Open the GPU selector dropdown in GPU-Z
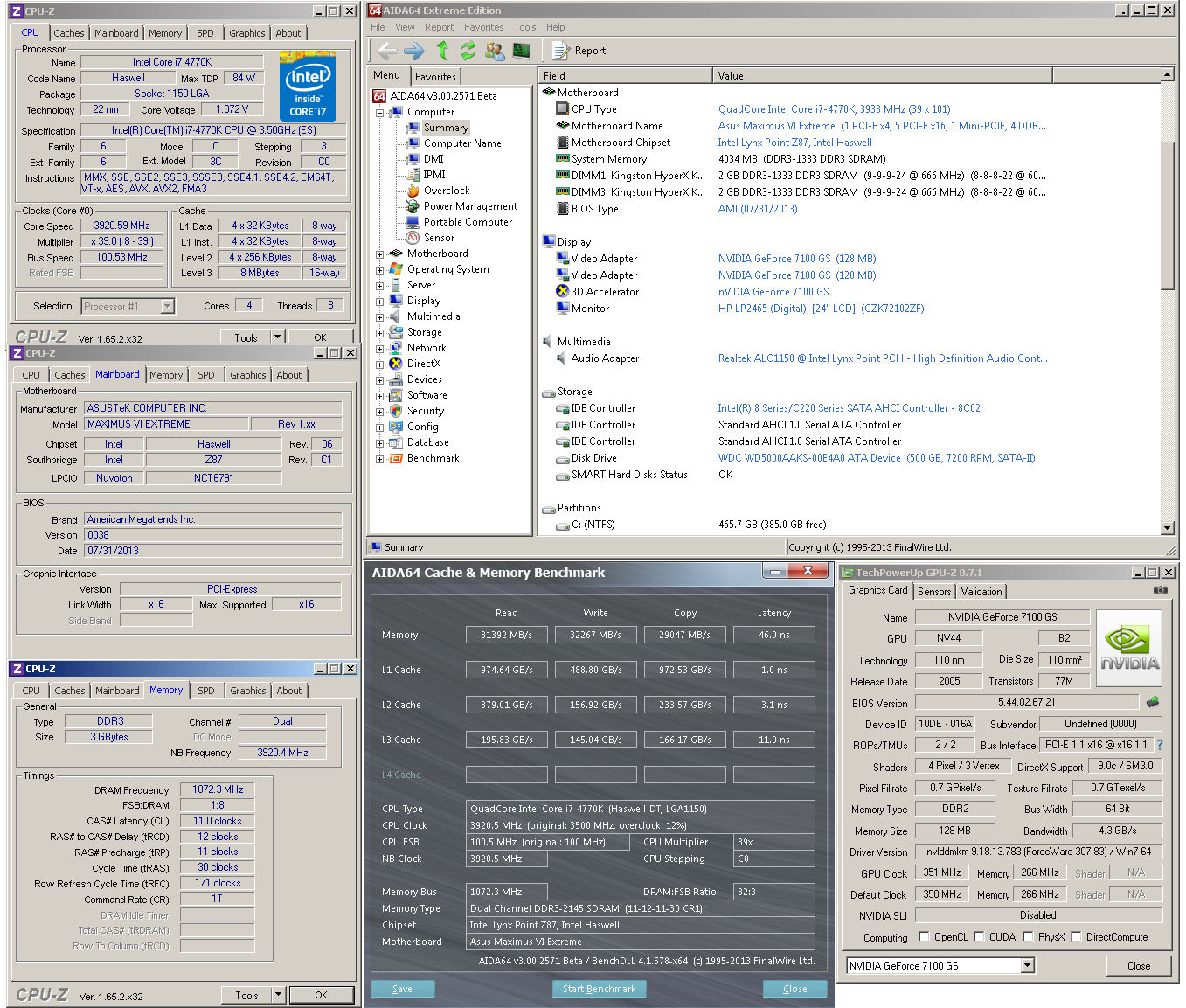 pyautogui.click(x=1028, y=965)
